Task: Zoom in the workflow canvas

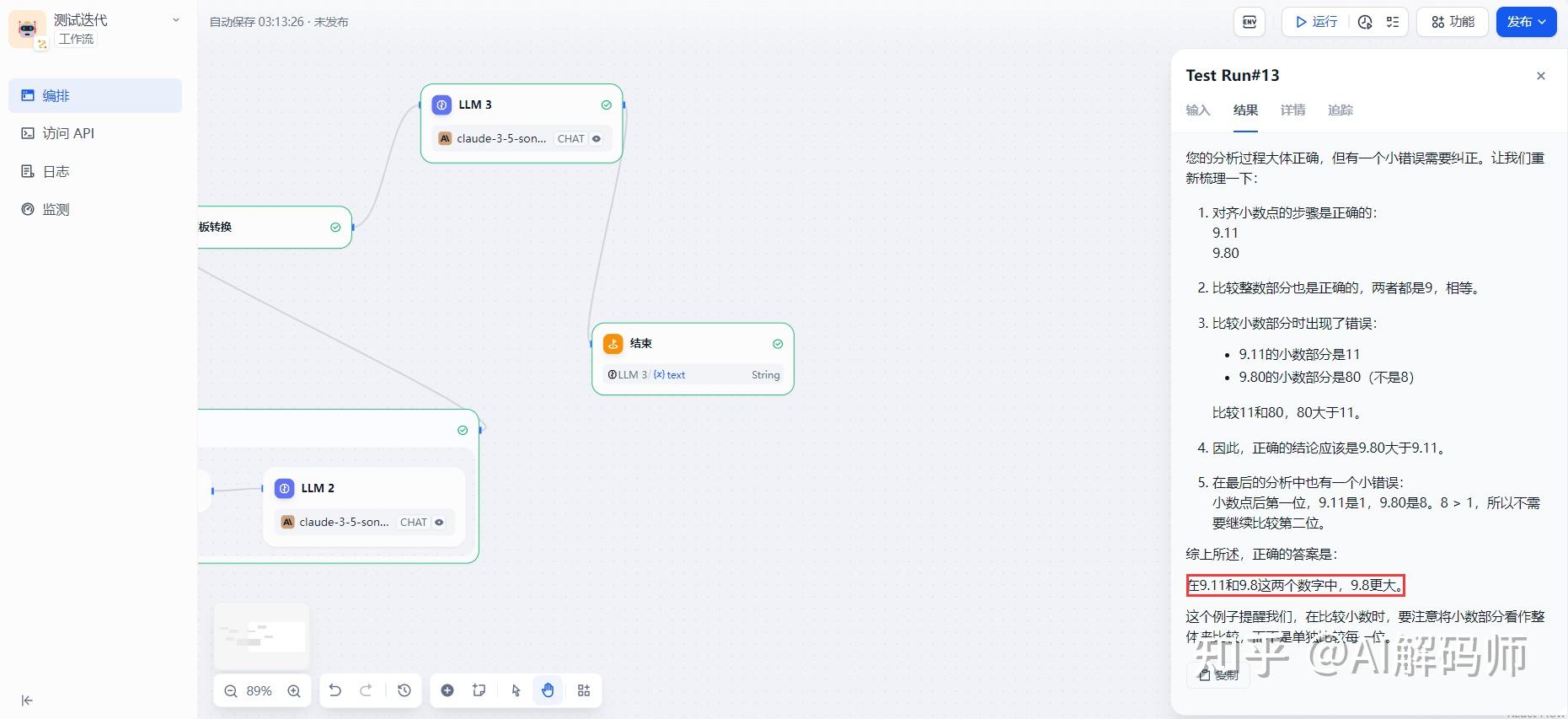Action: (294, 691)
